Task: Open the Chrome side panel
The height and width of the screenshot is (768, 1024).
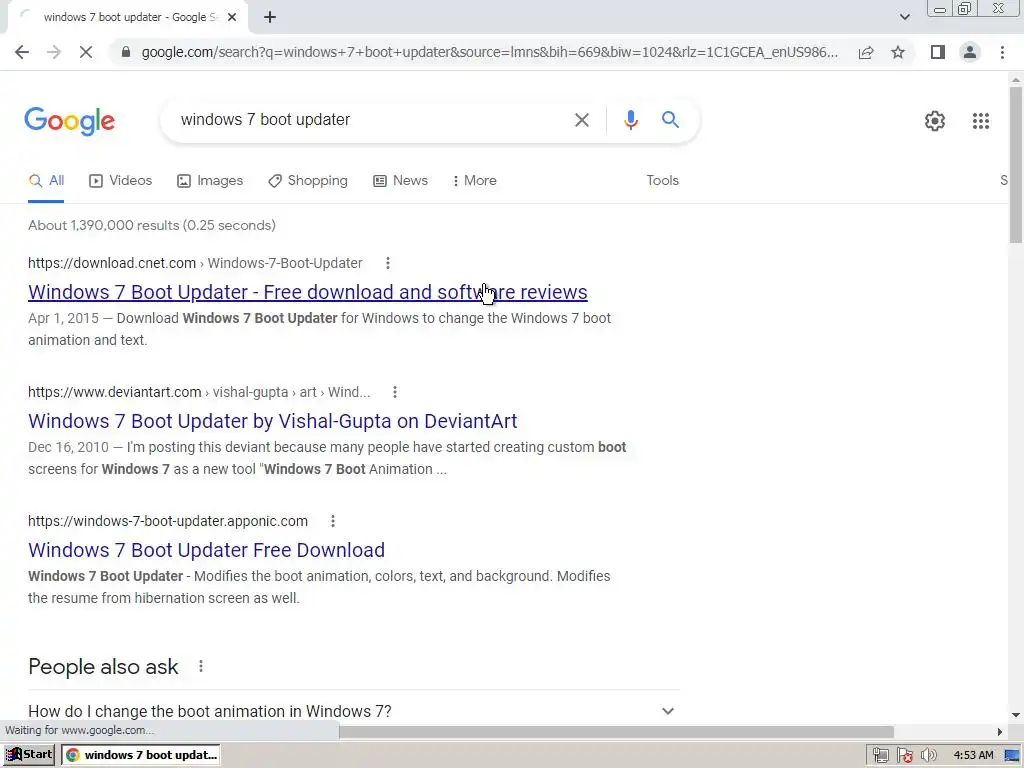Action: (938, 52)
